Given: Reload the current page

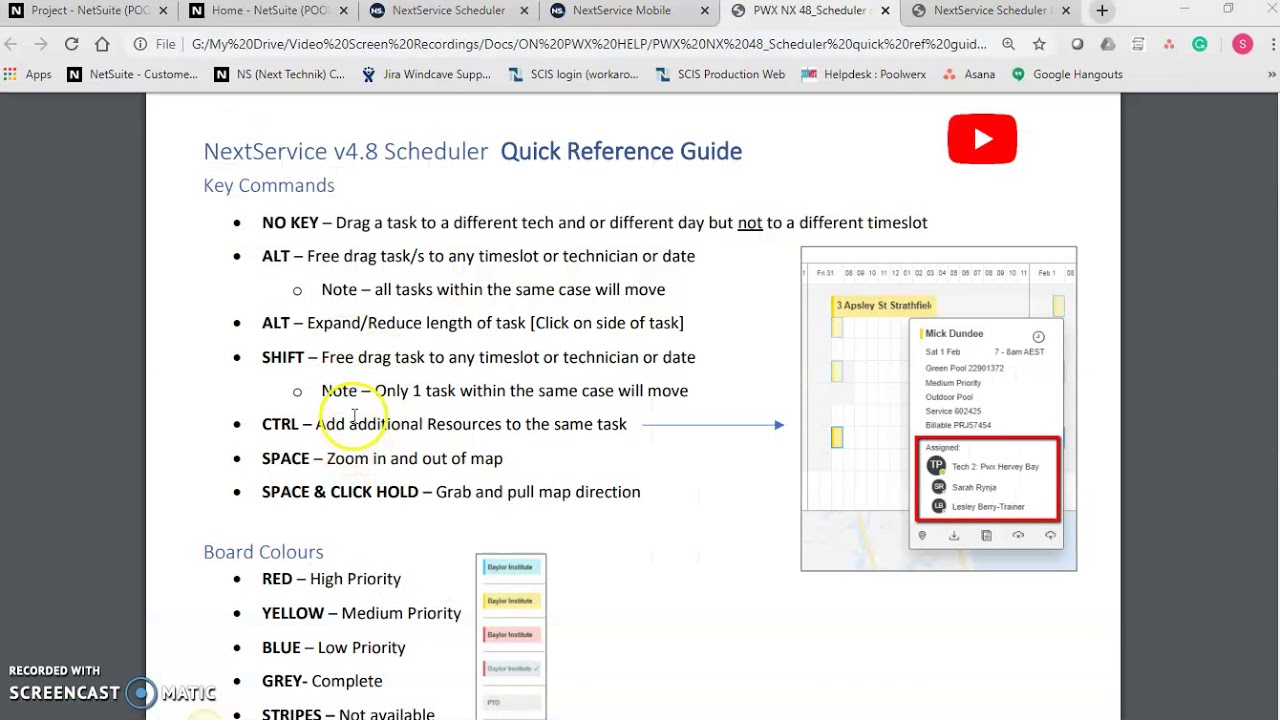Looking at the screenshot, I should [72, 44].
